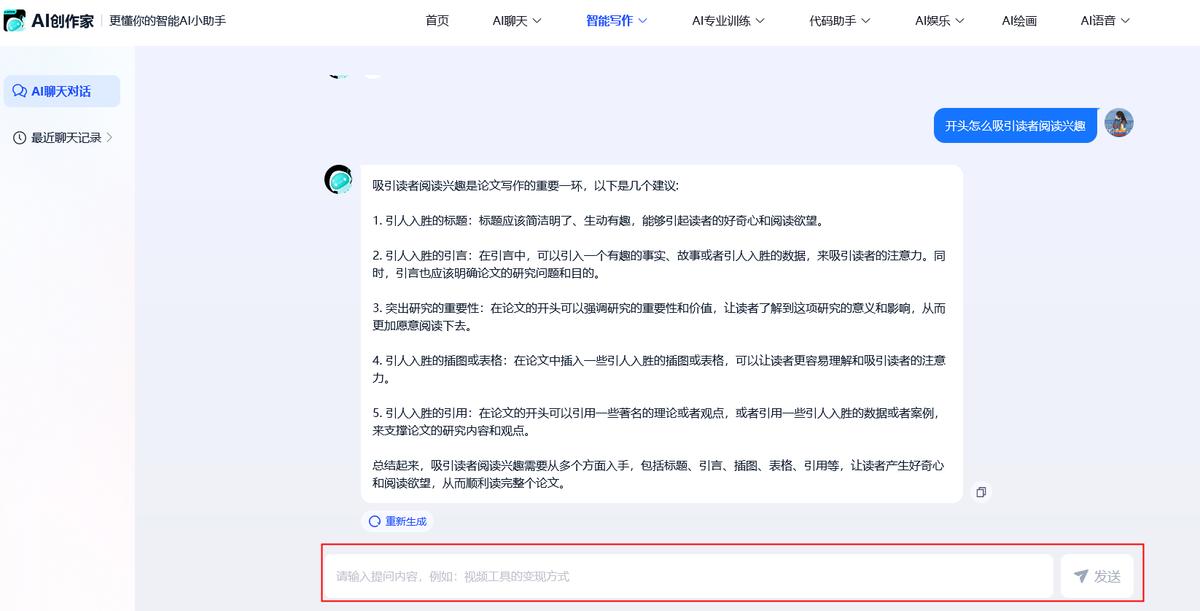Click the 重新生成 regenerate link
1200x611 pixels.
tap(404, 520)
